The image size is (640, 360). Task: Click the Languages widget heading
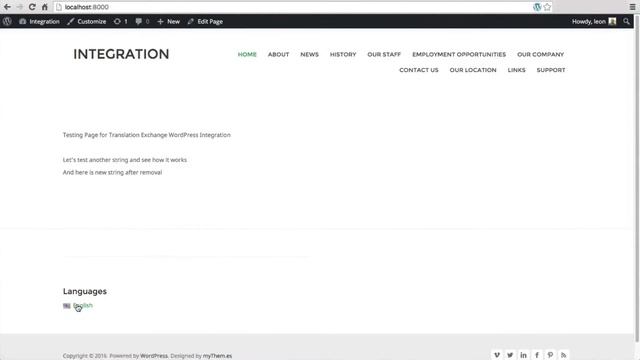point(84,291)
